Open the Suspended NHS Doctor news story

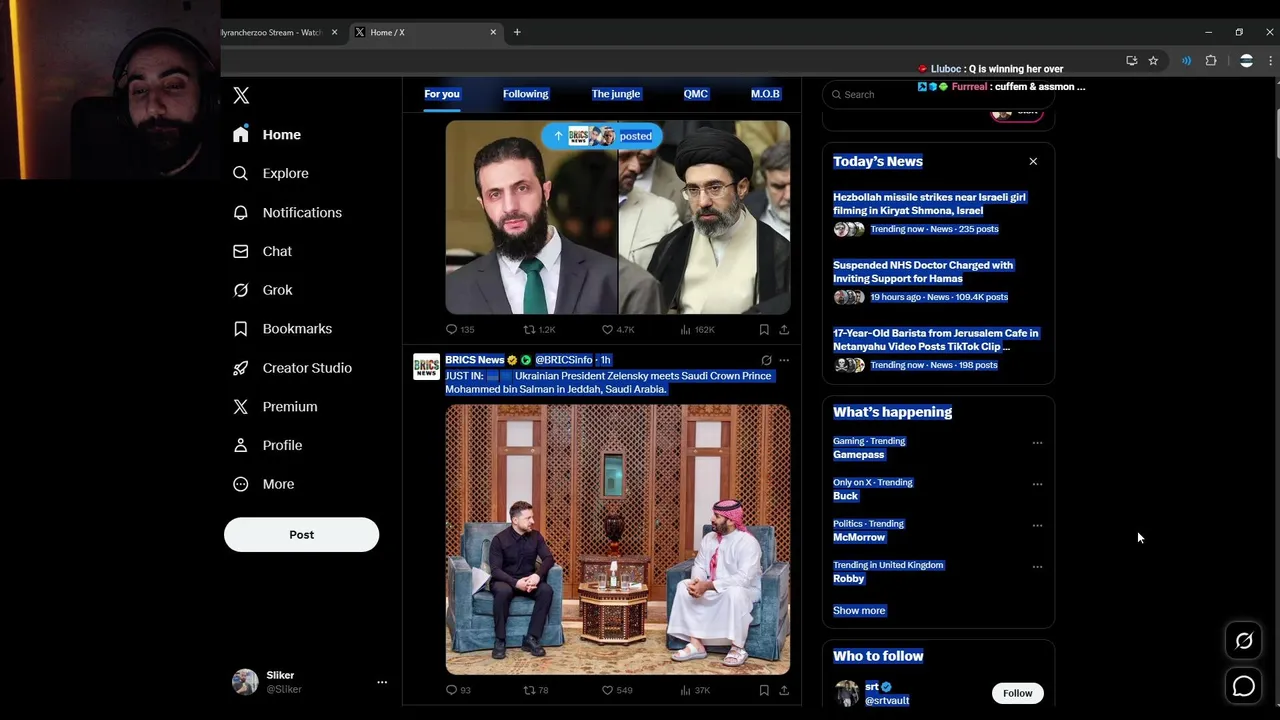923,272
